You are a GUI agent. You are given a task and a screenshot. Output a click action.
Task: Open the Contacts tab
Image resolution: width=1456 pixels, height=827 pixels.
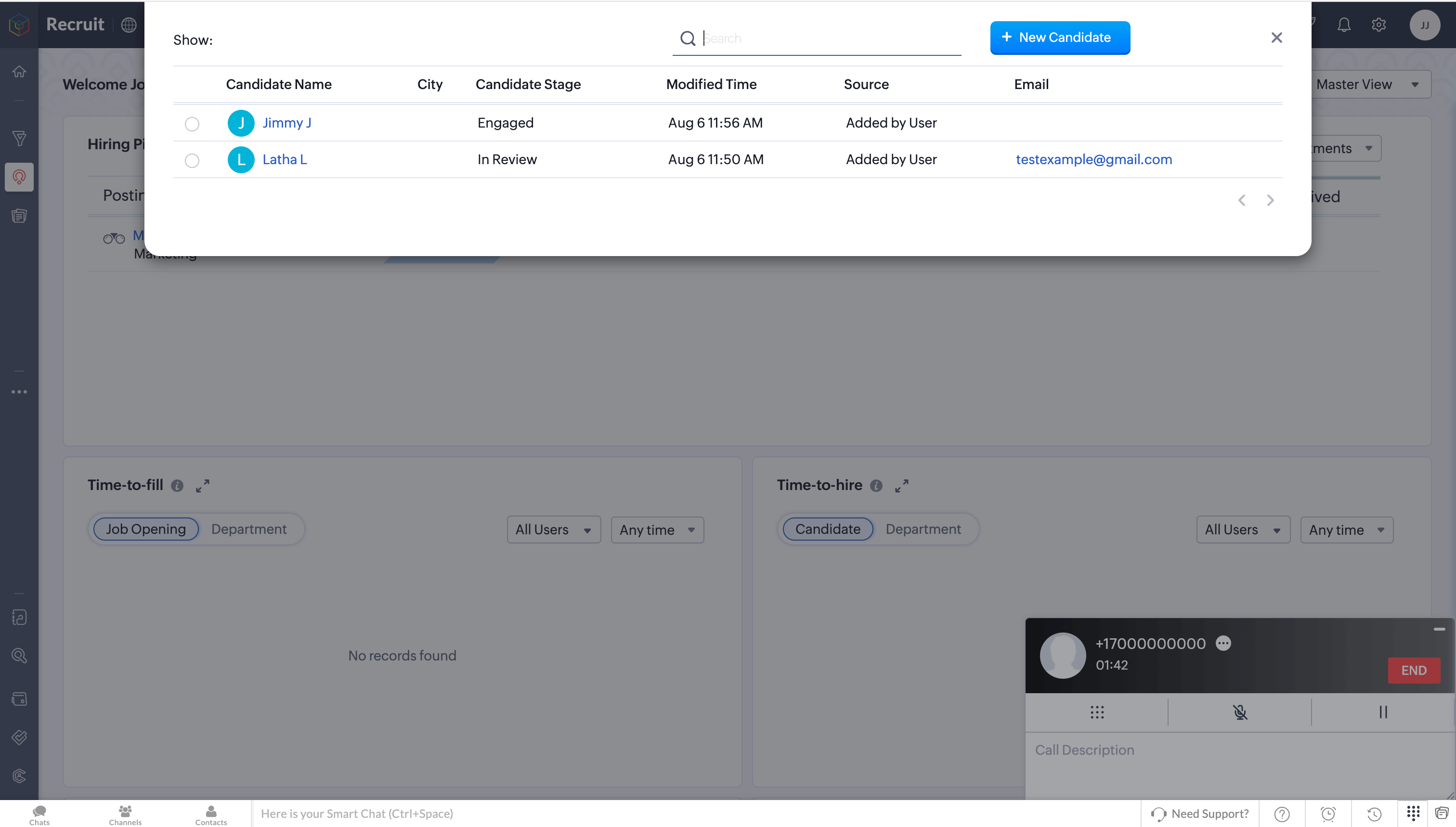(x=211, y=814)
